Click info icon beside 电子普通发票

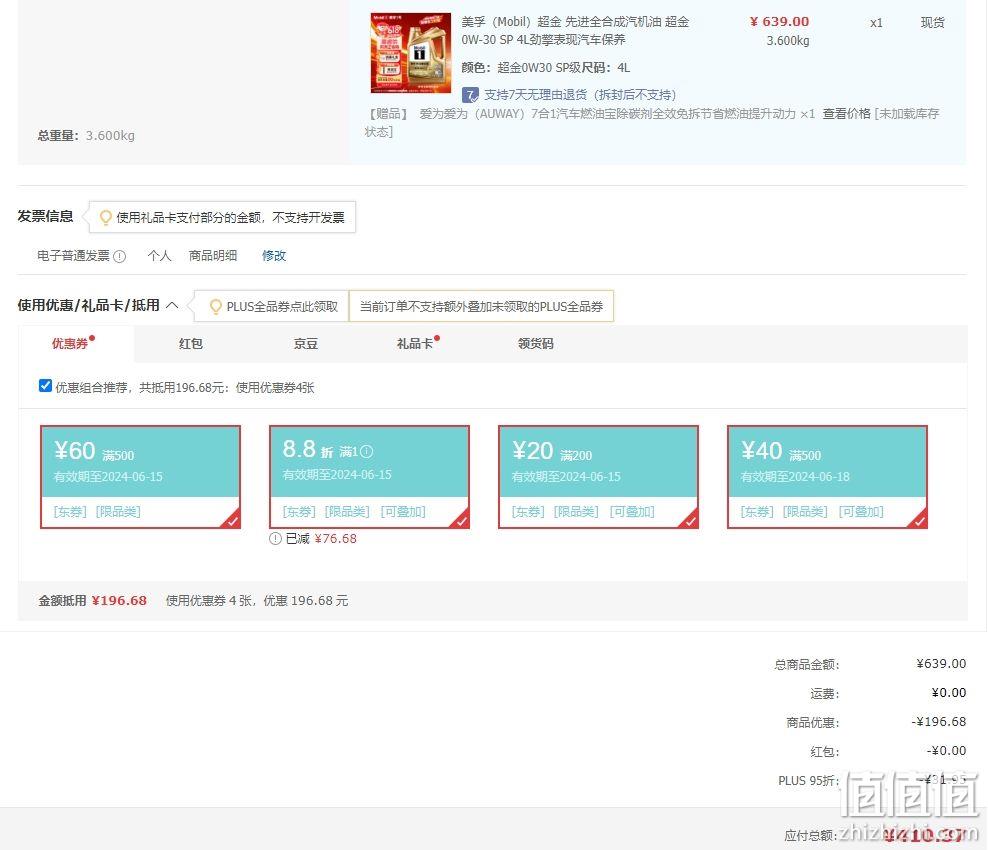120,256
